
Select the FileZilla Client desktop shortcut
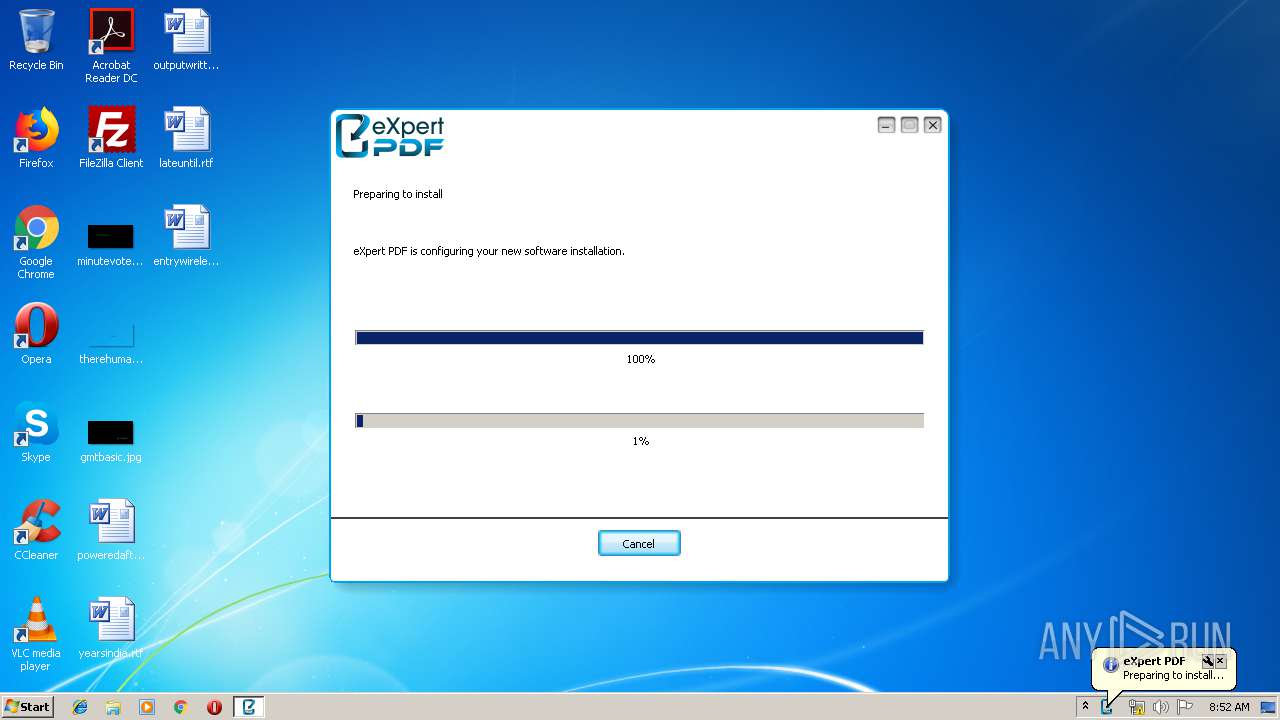[x=111, y=138]
